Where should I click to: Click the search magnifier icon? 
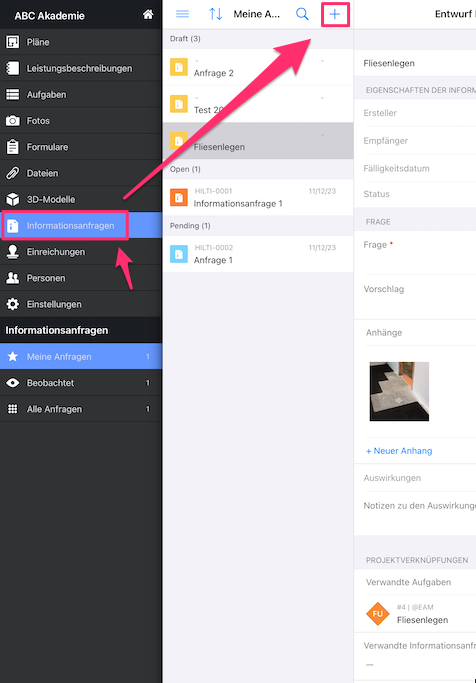click(x=302, y=14)
